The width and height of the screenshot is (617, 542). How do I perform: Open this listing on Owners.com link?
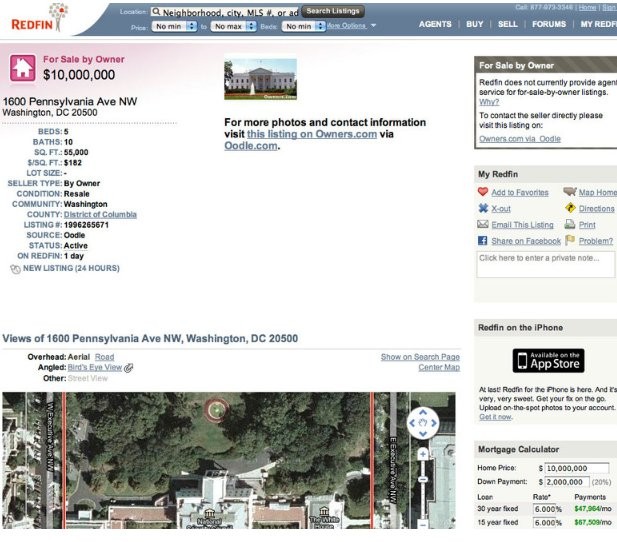pyautogui.click(x=312, y=134)
